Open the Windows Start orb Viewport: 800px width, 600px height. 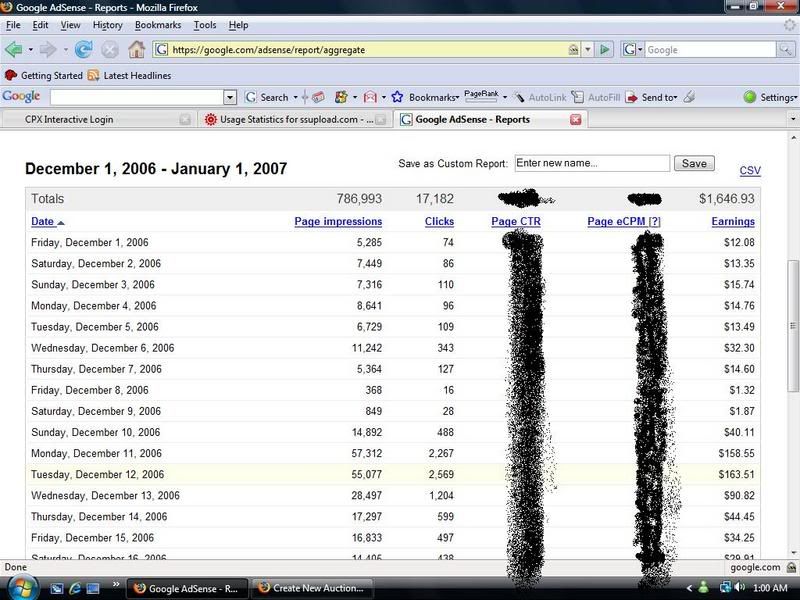click(21, 586)
